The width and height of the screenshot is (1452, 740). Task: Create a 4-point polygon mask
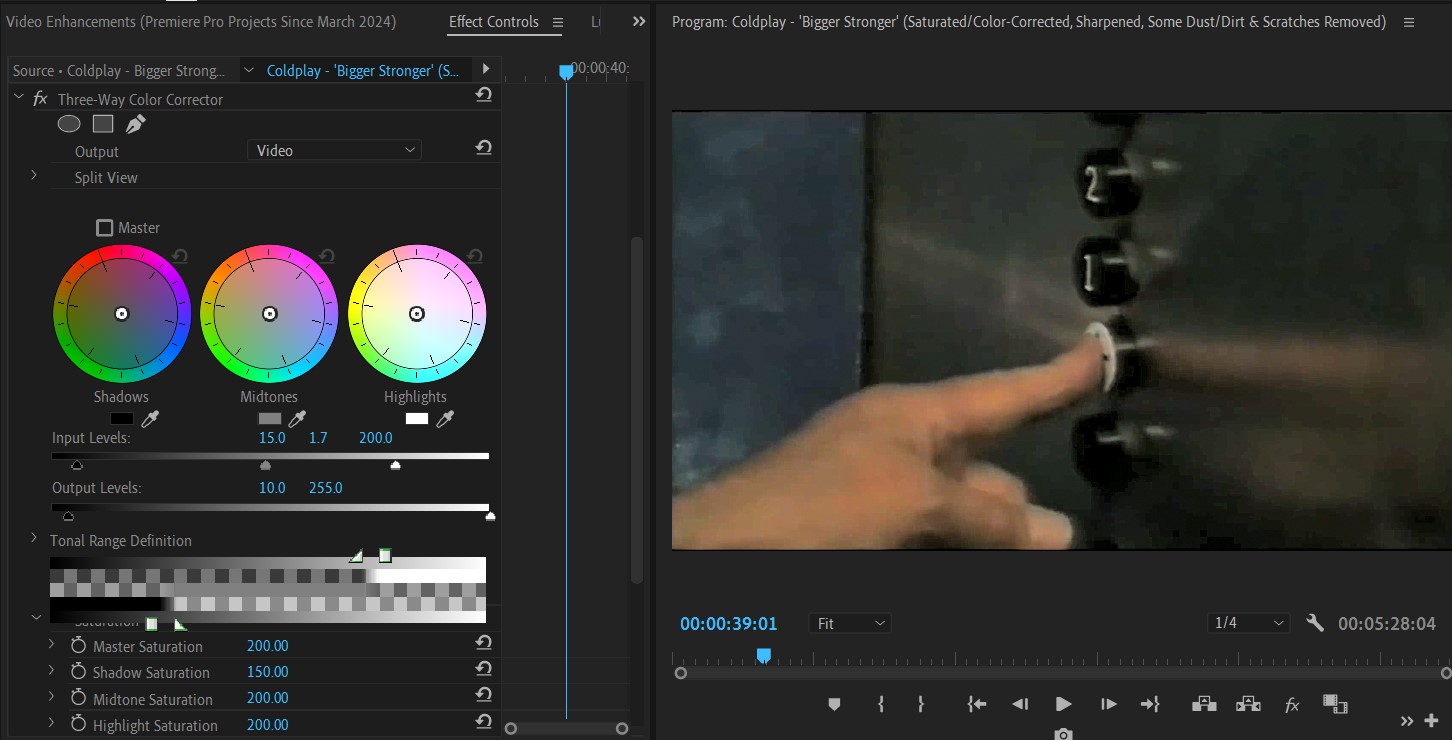[x=103, y=124]
